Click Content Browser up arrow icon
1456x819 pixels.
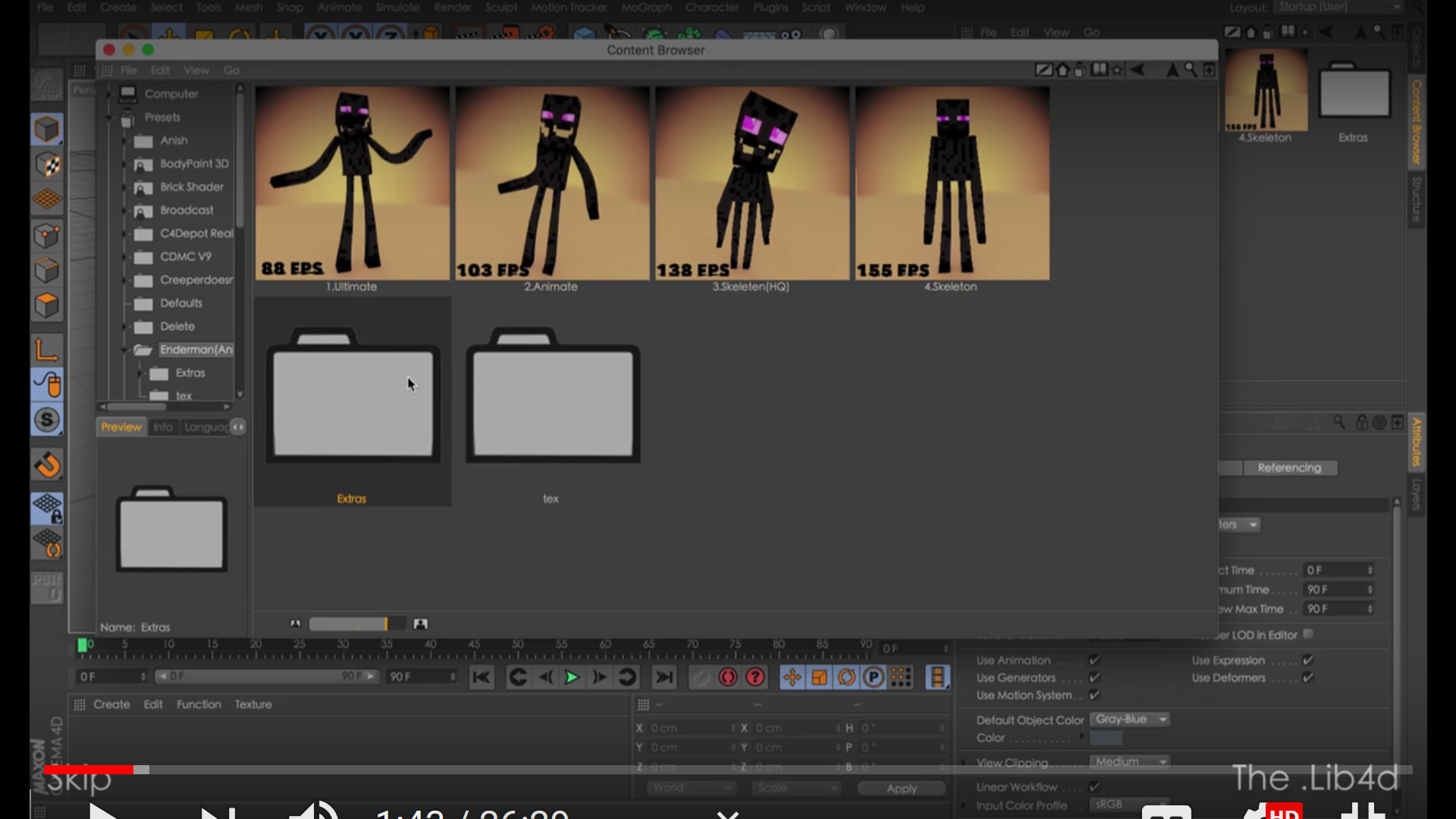(1172, 70)
